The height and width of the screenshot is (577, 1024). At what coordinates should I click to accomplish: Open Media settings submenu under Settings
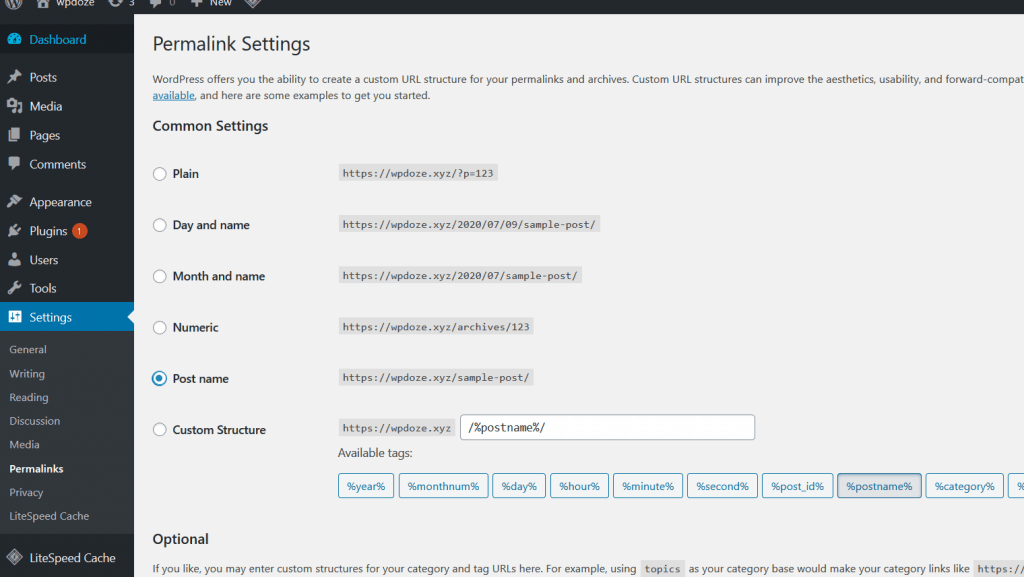click(24, 444)
